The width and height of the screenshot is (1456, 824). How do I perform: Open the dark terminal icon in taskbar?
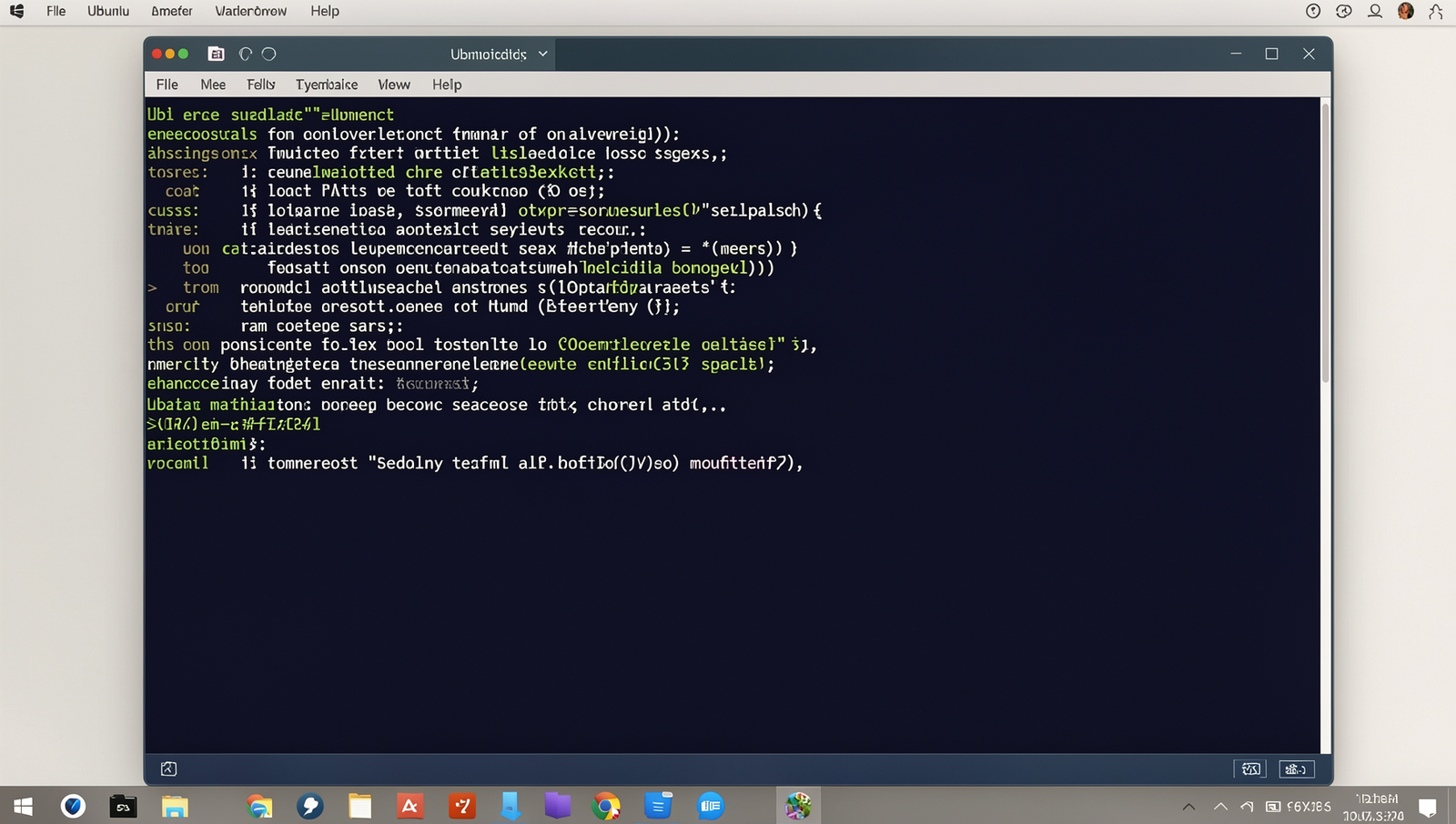click(123, 806)
